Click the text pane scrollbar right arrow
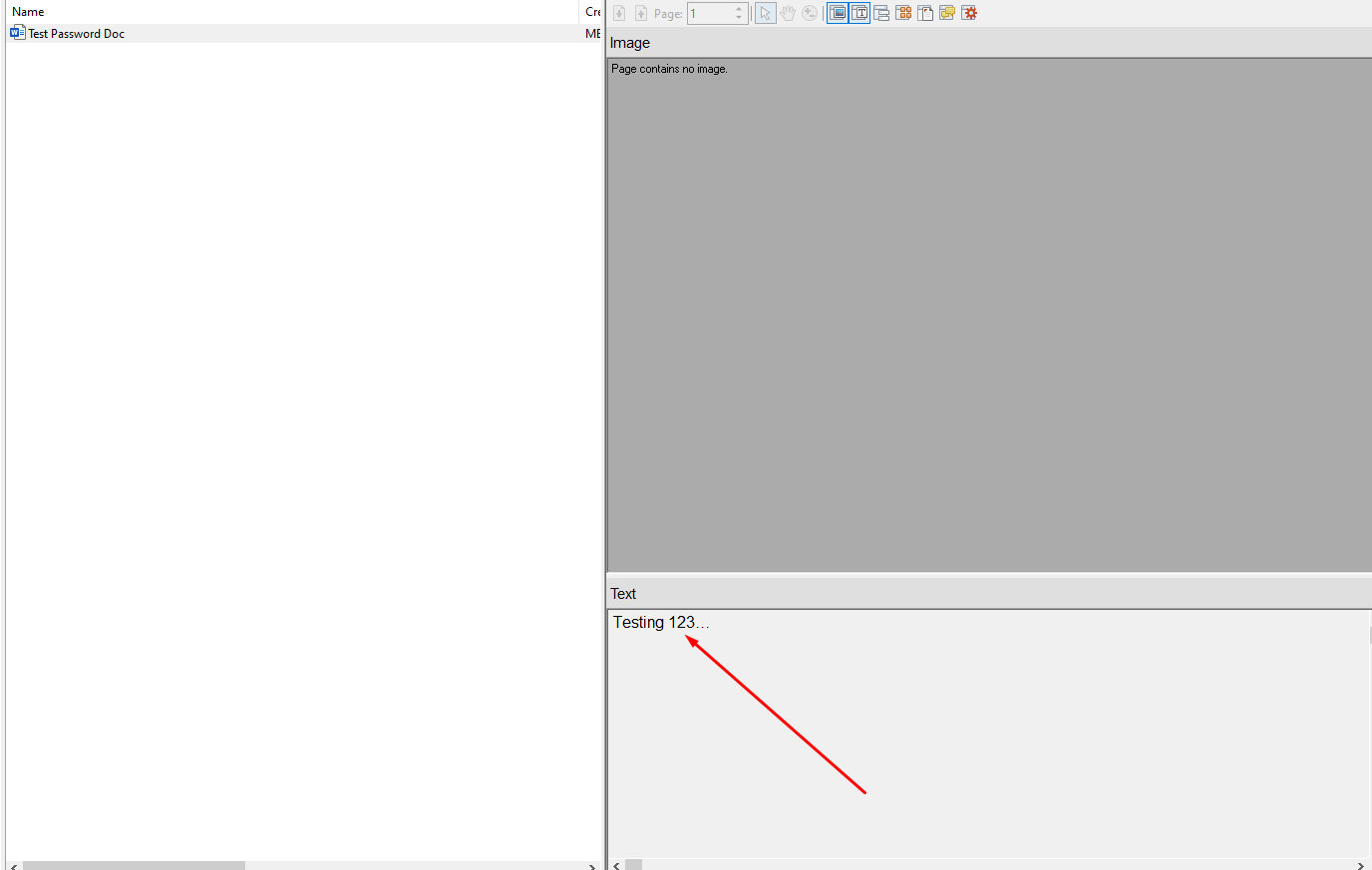1372x870 pixels. (1361, 865)
